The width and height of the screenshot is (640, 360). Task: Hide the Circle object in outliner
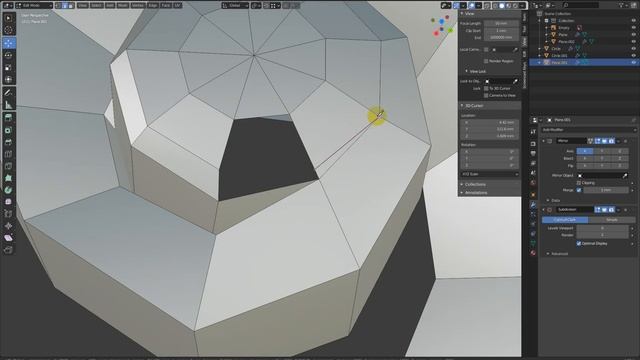click(633, 49)
